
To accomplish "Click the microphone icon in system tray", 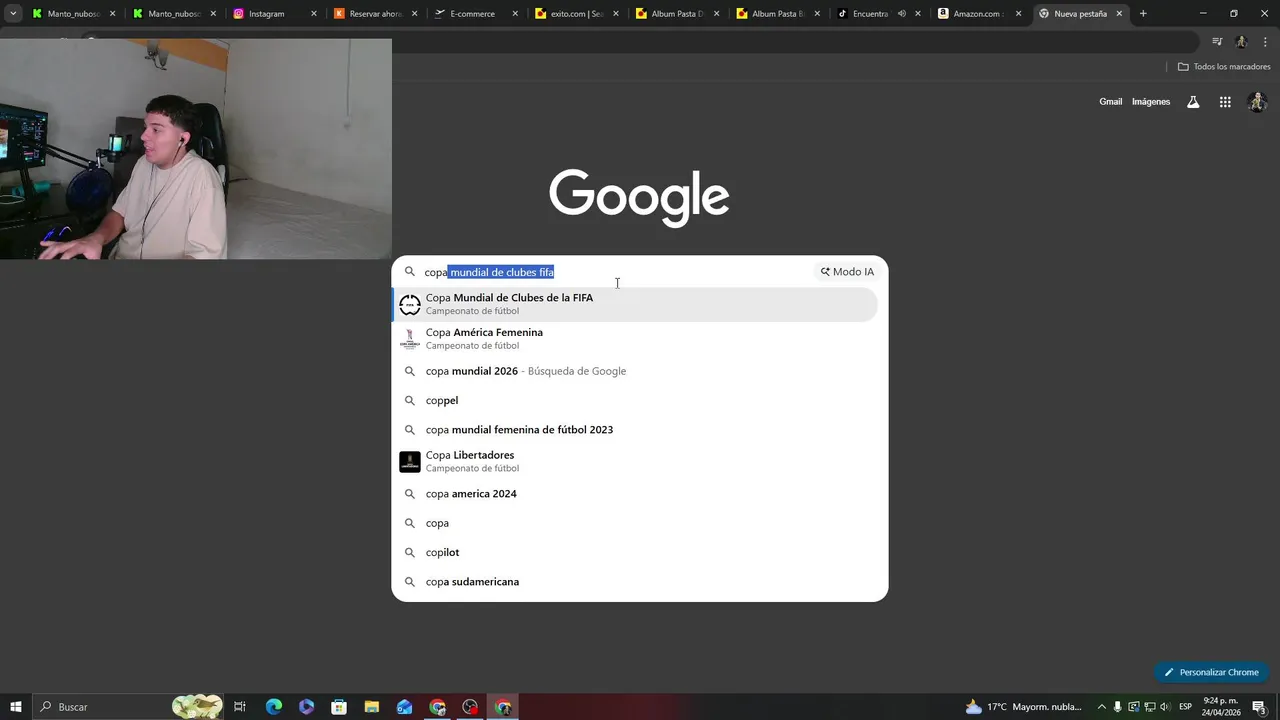I will click(1118, 707).
